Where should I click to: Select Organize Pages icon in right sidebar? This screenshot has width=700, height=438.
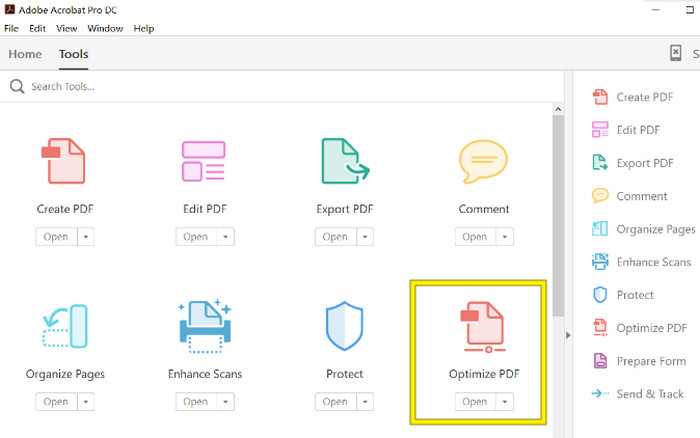click(600, 229)
